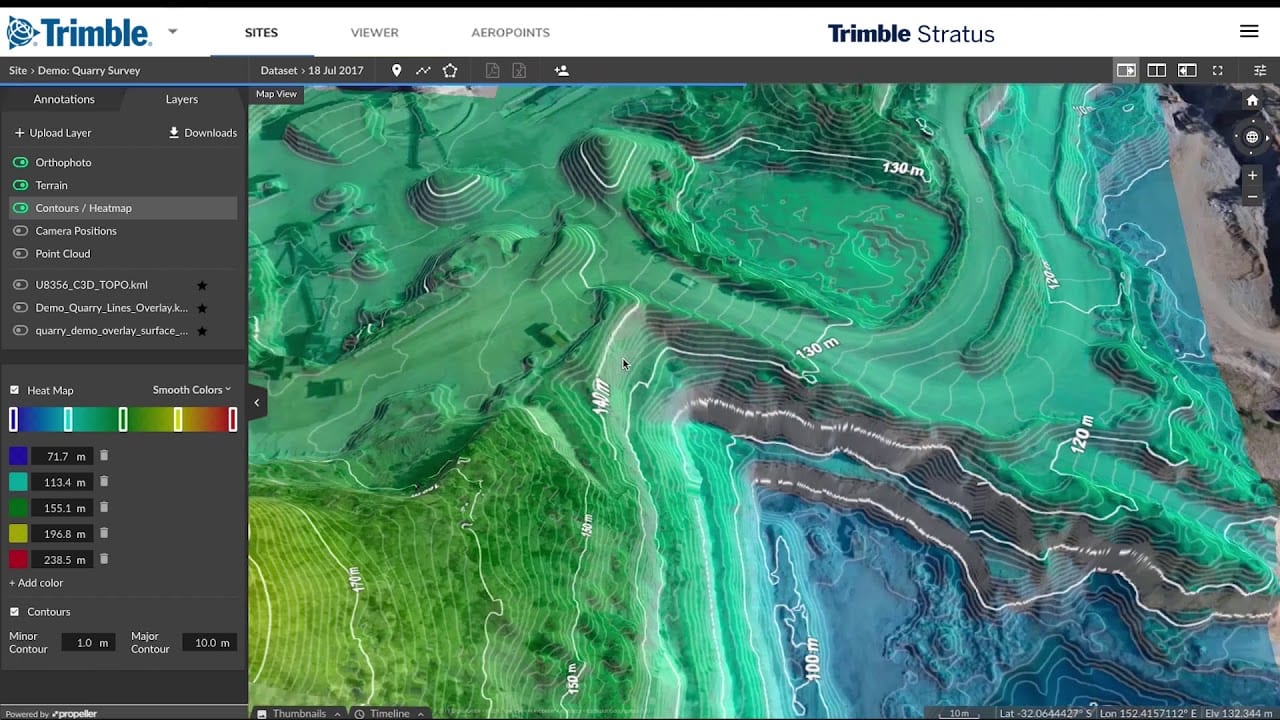1280x720 pixels.
Task: Click the red 238.5 m color swatch
Action: tap(18, 559)
